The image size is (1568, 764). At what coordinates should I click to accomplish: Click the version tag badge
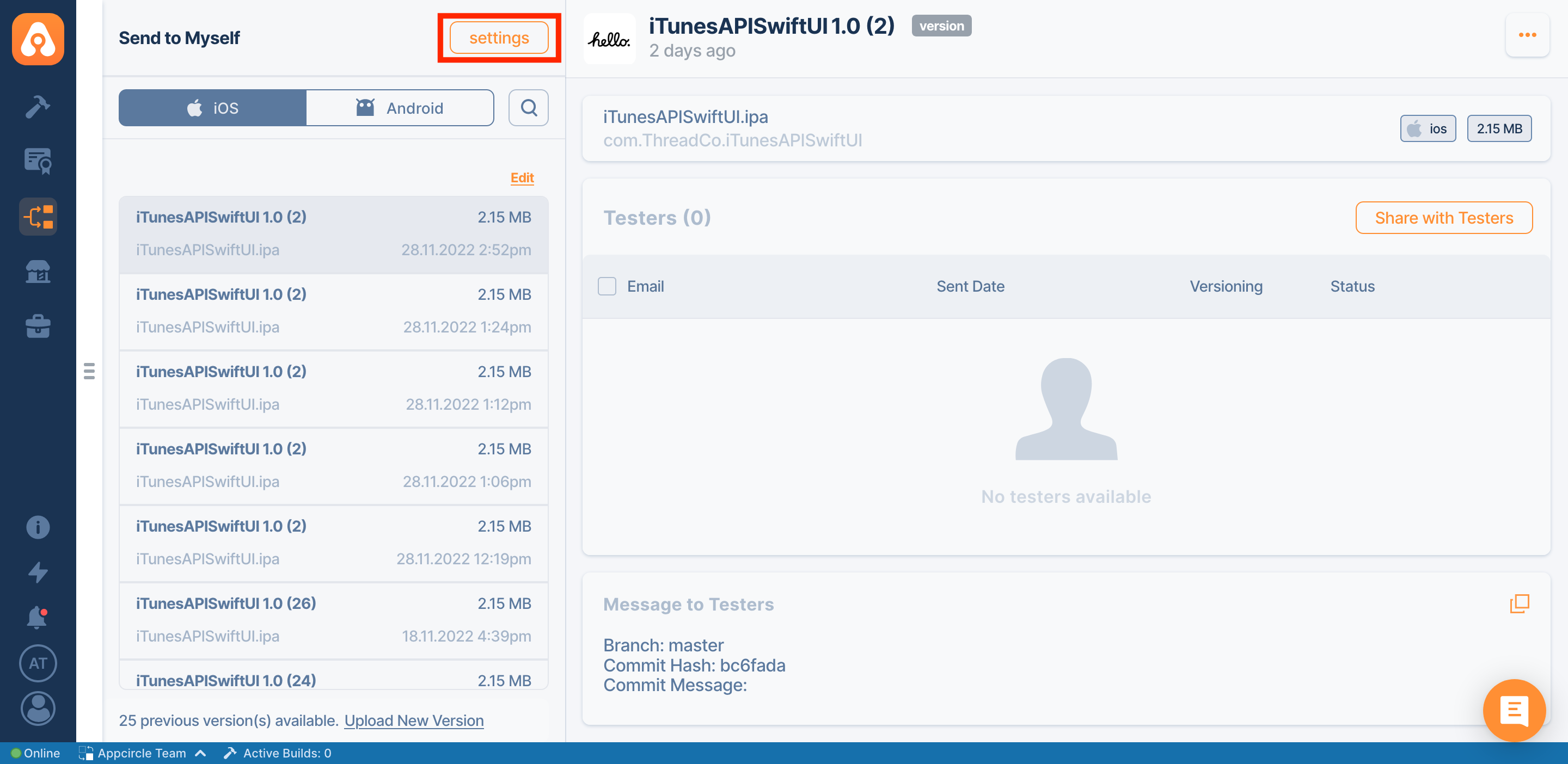pyautogui.click(x=941, y=26)
